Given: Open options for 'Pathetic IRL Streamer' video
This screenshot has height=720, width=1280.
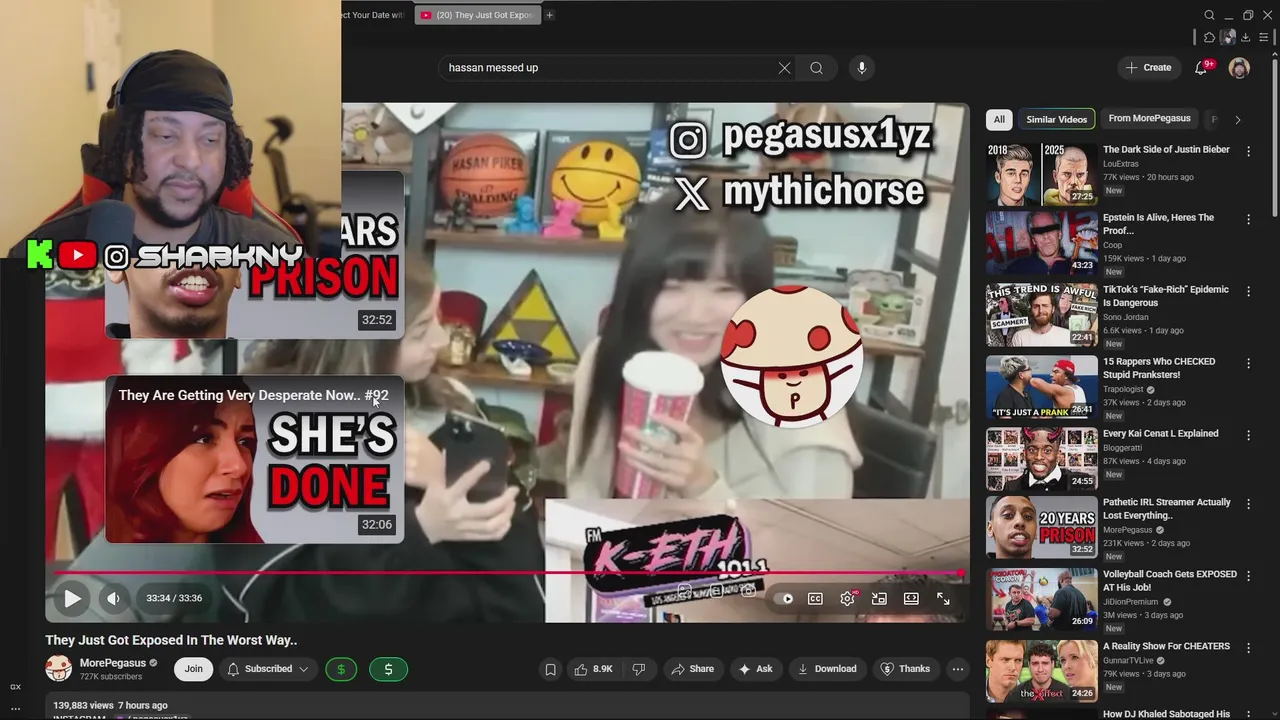Looking at the screenshot, I should pyautogui.click(x=1248, y=503).
